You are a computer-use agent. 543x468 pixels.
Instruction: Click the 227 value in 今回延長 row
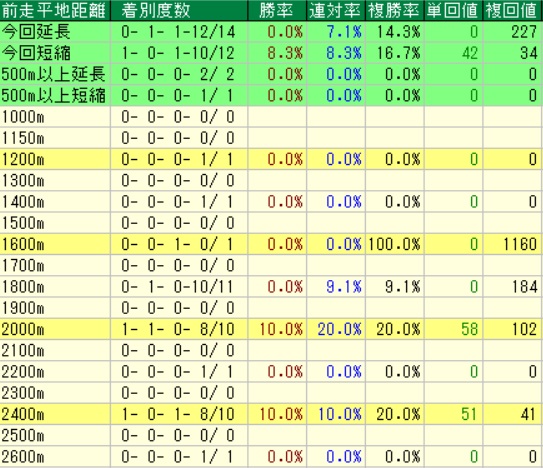click(x=524, y=32)
